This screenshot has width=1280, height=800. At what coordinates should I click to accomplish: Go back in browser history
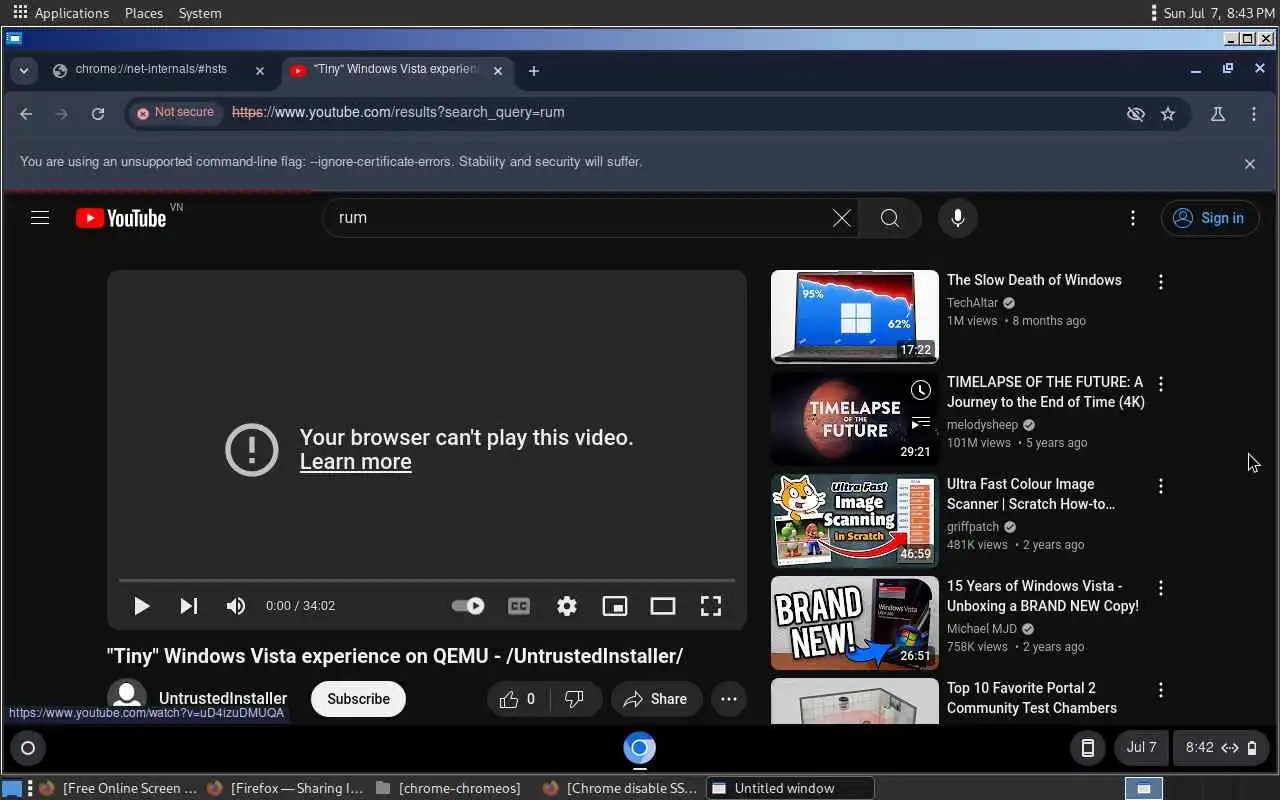(x=26, y=114)
